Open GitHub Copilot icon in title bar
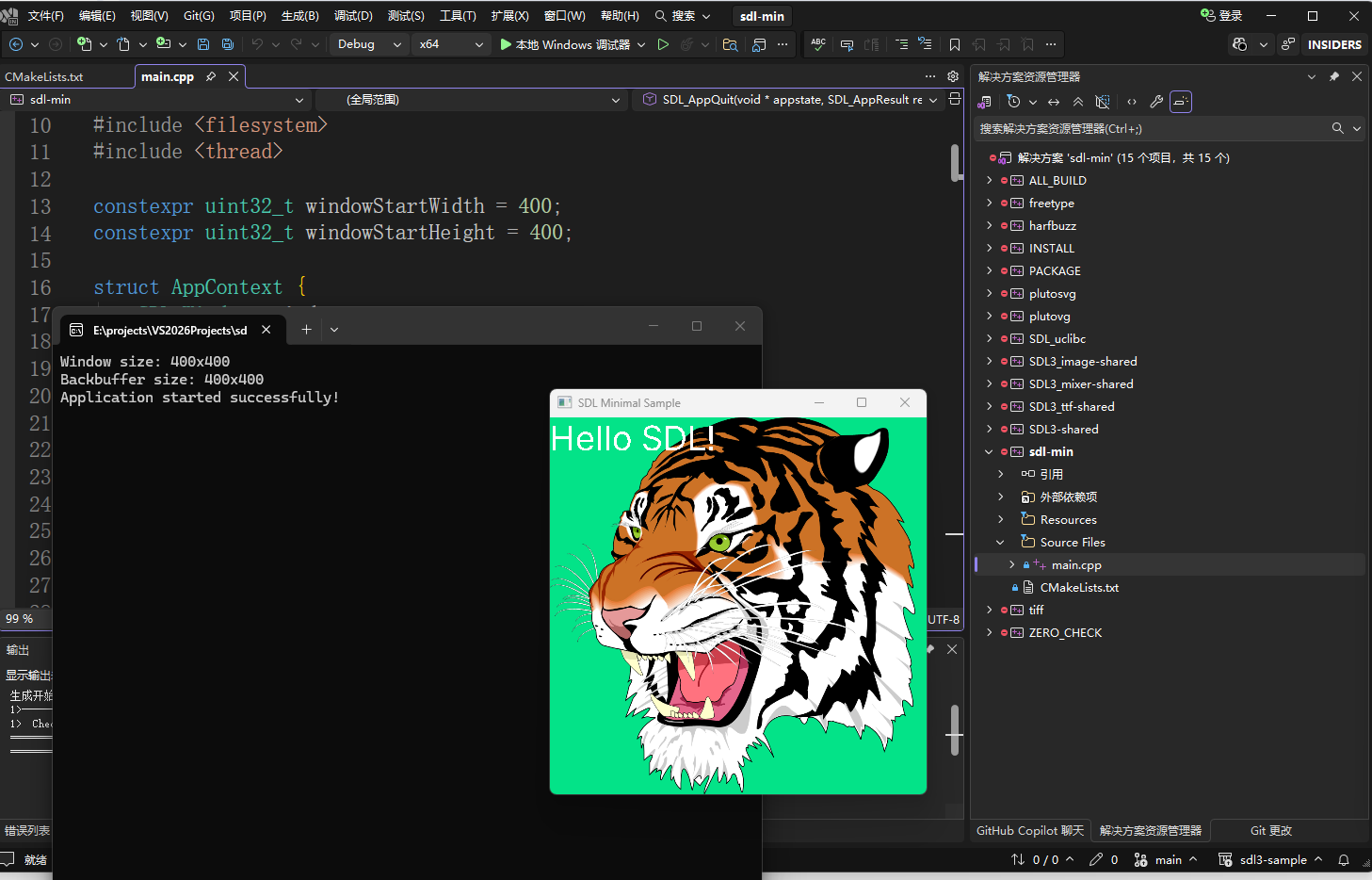 click(1240, 44)
